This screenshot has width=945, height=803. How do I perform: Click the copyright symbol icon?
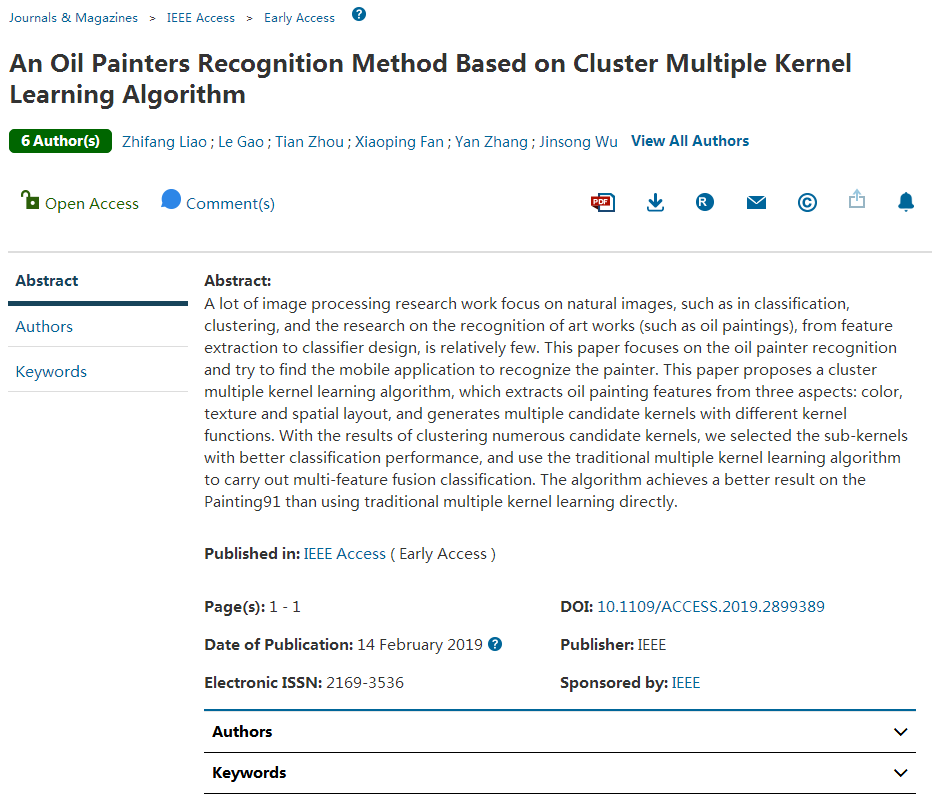tap(807, 202)
